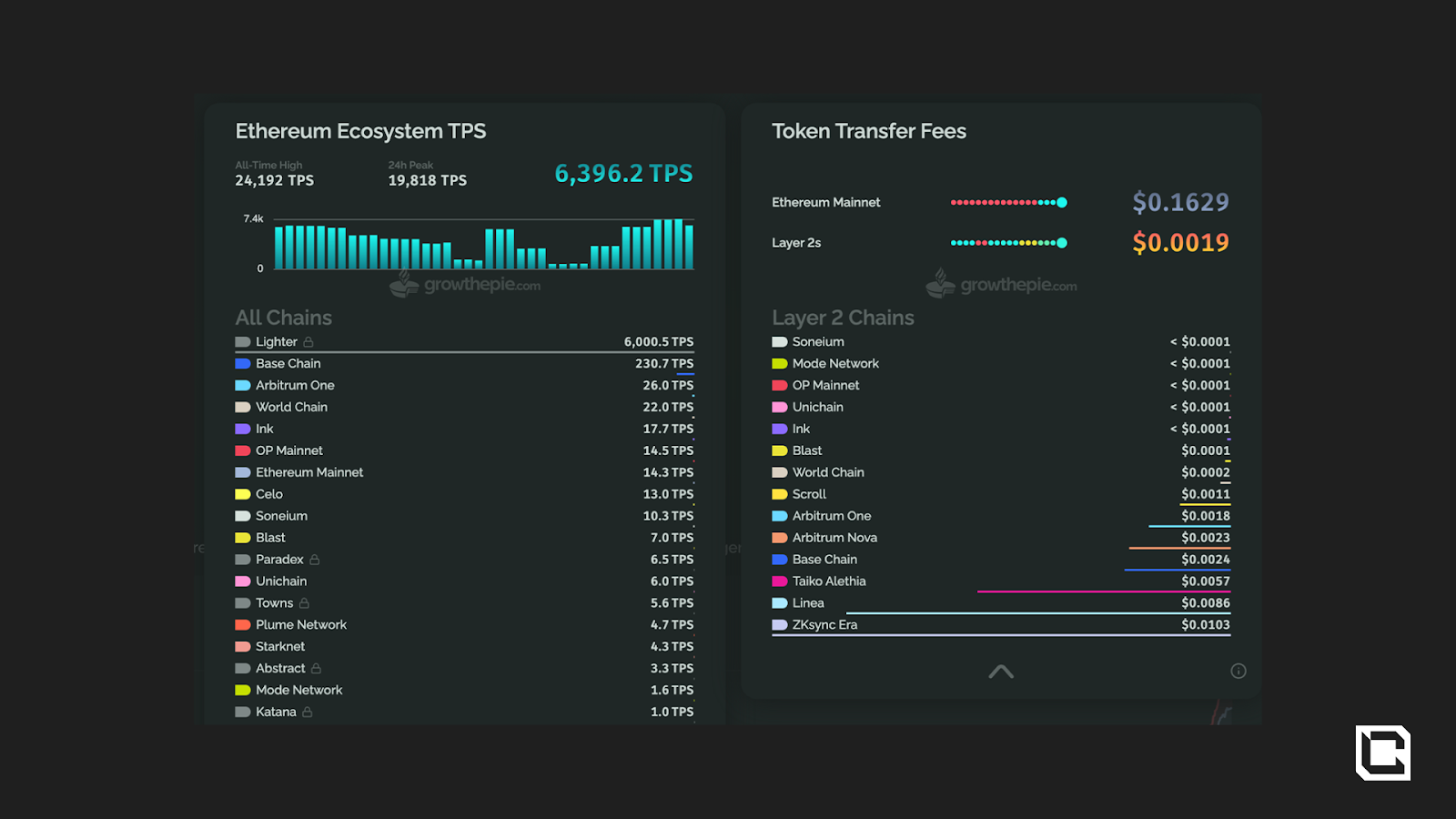The width and height of the screenshot is (1456, 819).
Task: Select Arbitrum One in Layer 2 Chains
Action: pos(1001,516)
